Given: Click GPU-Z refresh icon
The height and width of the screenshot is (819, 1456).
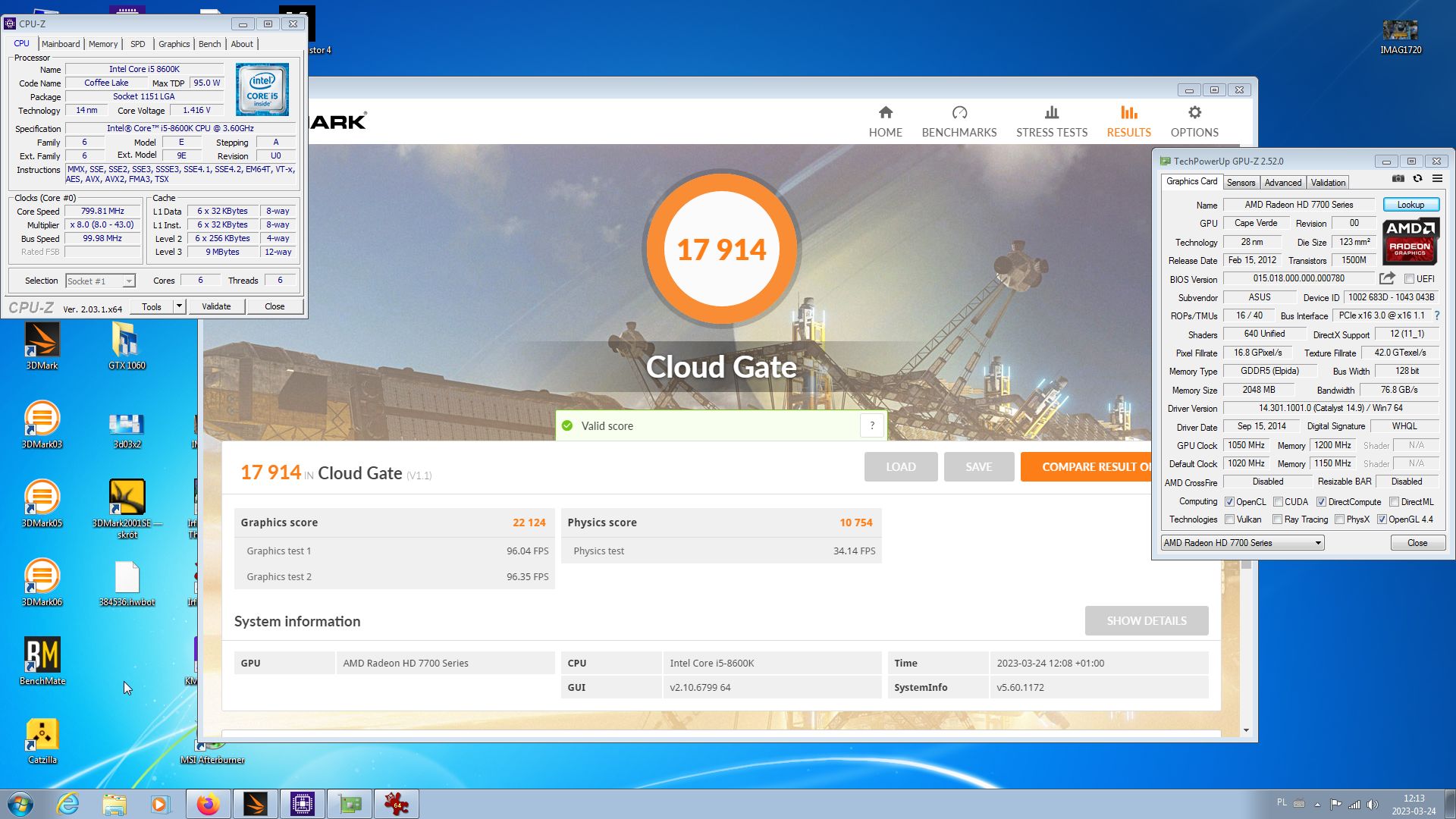Looking at the screenshot, I should click(1417, 179).
